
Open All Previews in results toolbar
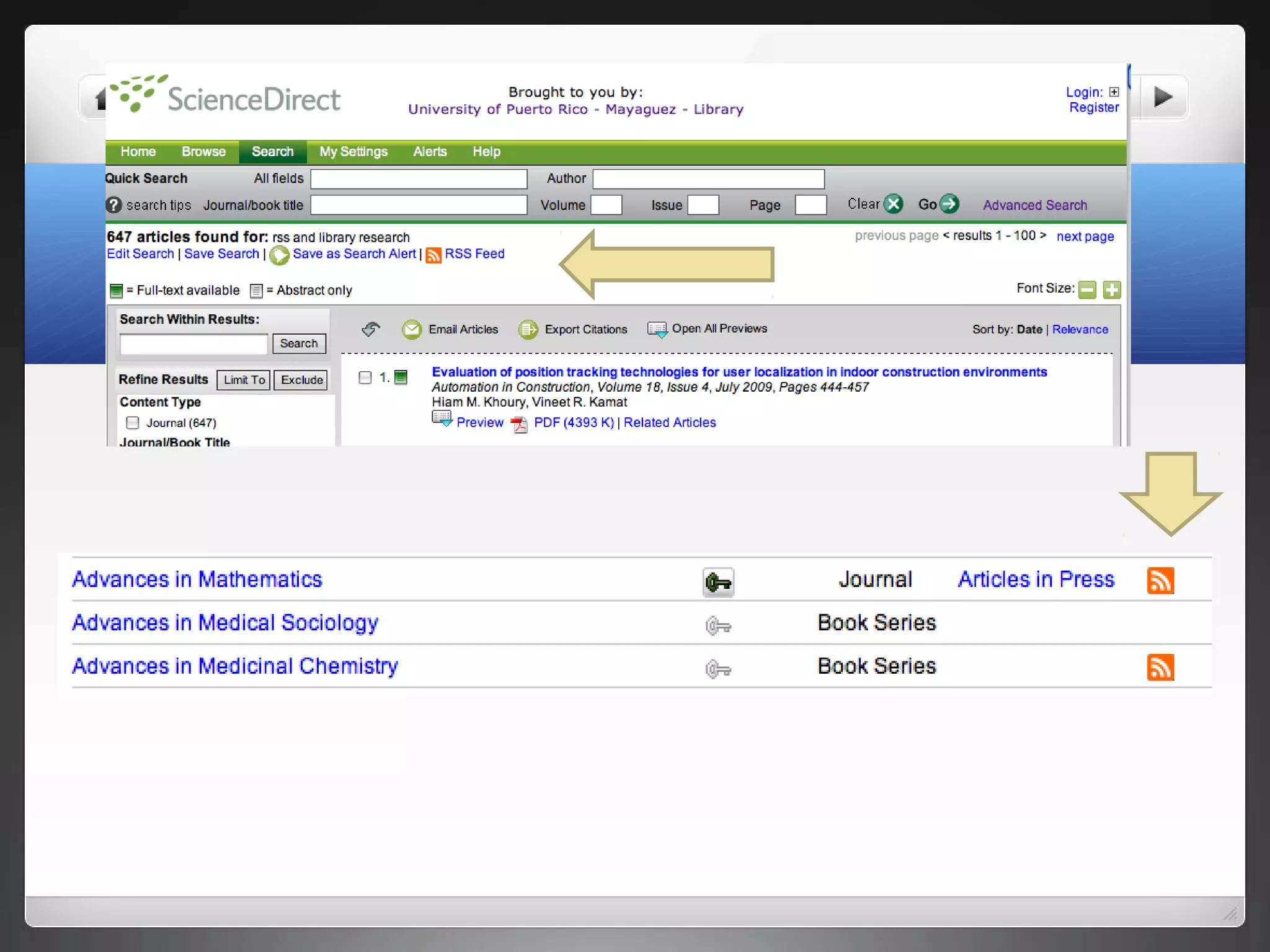[x=719, y=328]
